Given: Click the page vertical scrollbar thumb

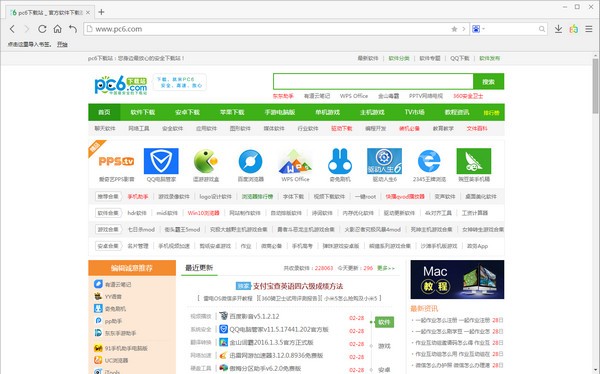Looking at the screenshot, I should click(595, 86).
